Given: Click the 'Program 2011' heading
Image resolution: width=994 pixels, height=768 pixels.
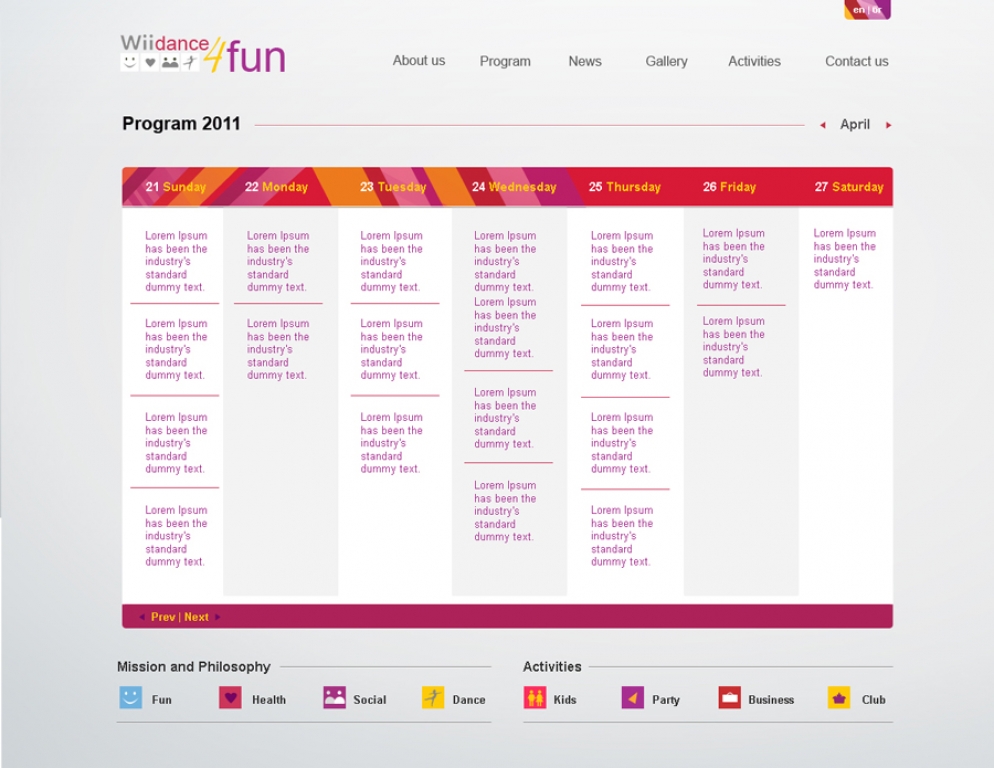Looking at the screenshot, I should tap(181, 124).
